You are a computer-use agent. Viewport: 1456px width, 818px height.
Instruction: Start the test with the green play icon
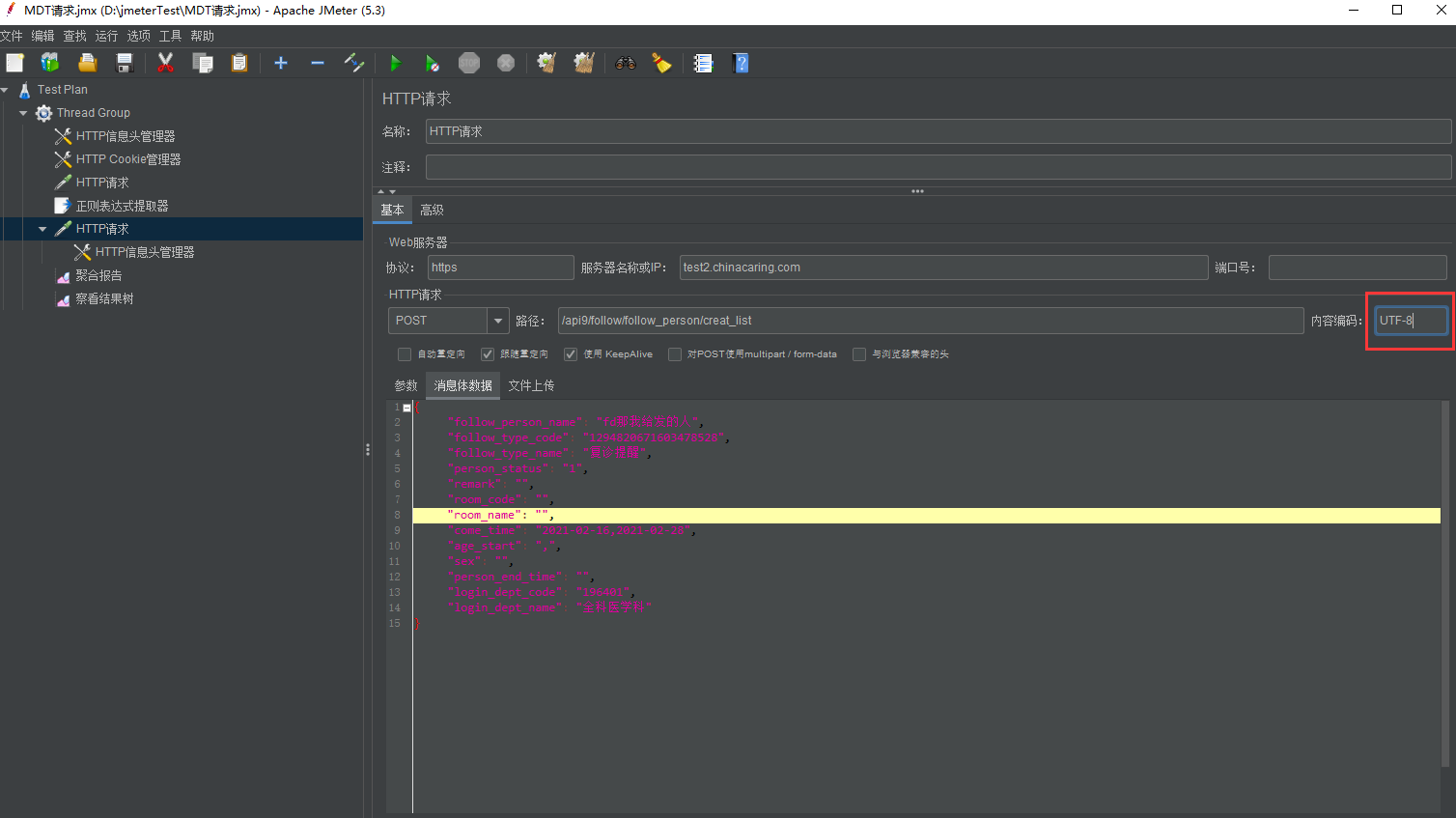point(395,63)
